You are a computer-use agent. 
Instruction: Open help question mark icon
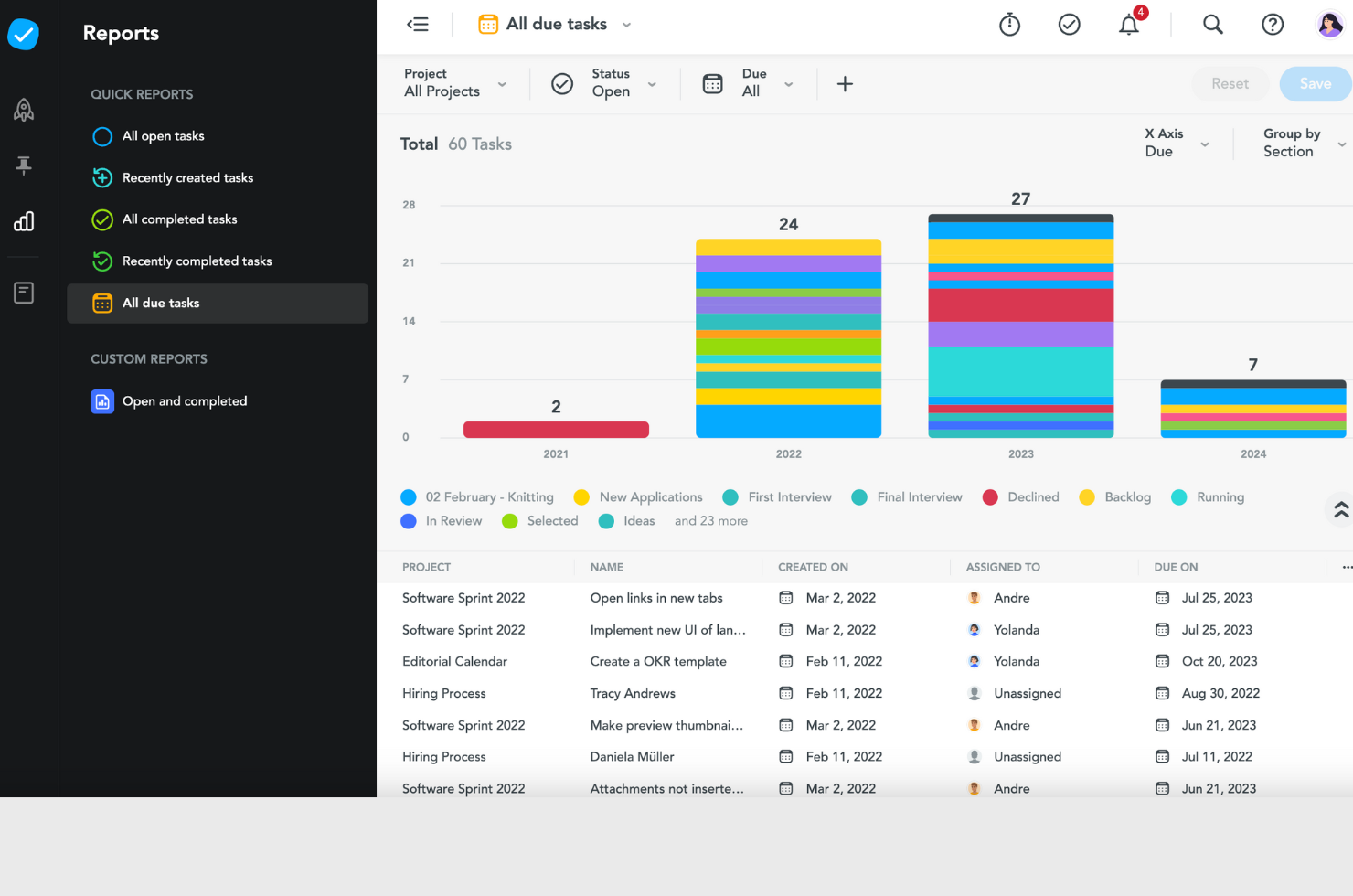1273,25
